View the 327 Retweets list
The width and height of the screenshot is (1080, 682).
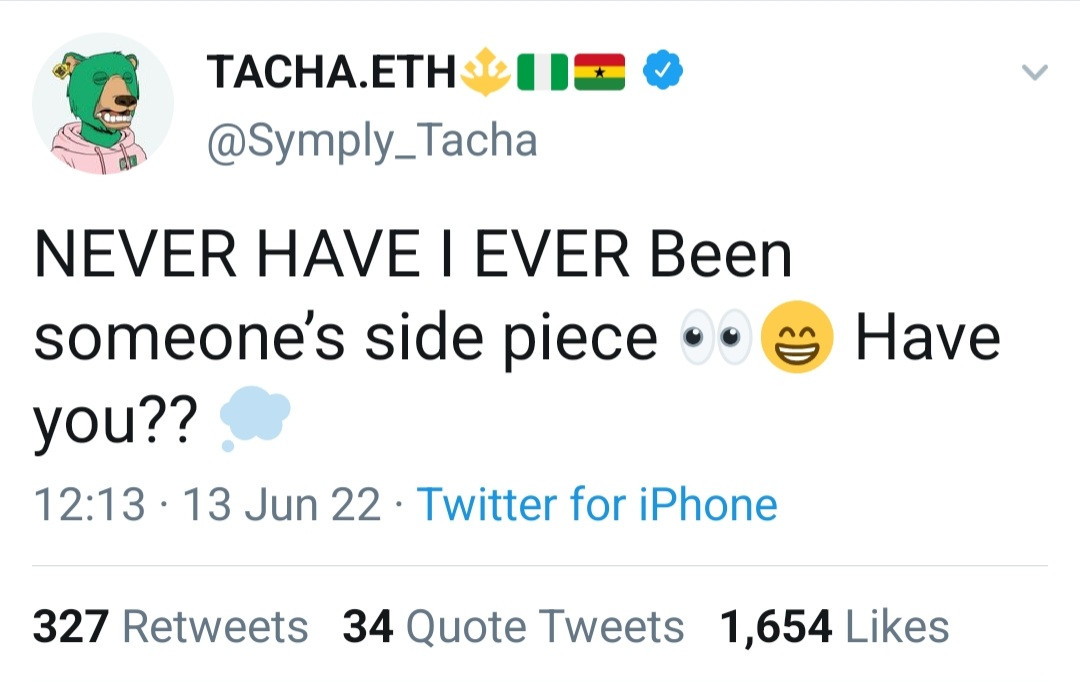[171, 627]
